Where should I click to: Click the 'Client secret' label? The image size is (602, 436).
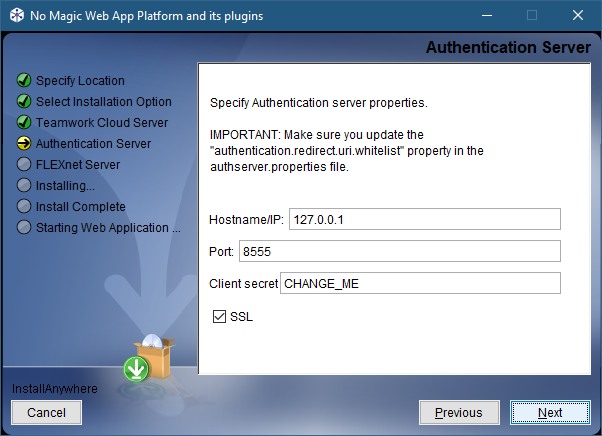point(243,284)
